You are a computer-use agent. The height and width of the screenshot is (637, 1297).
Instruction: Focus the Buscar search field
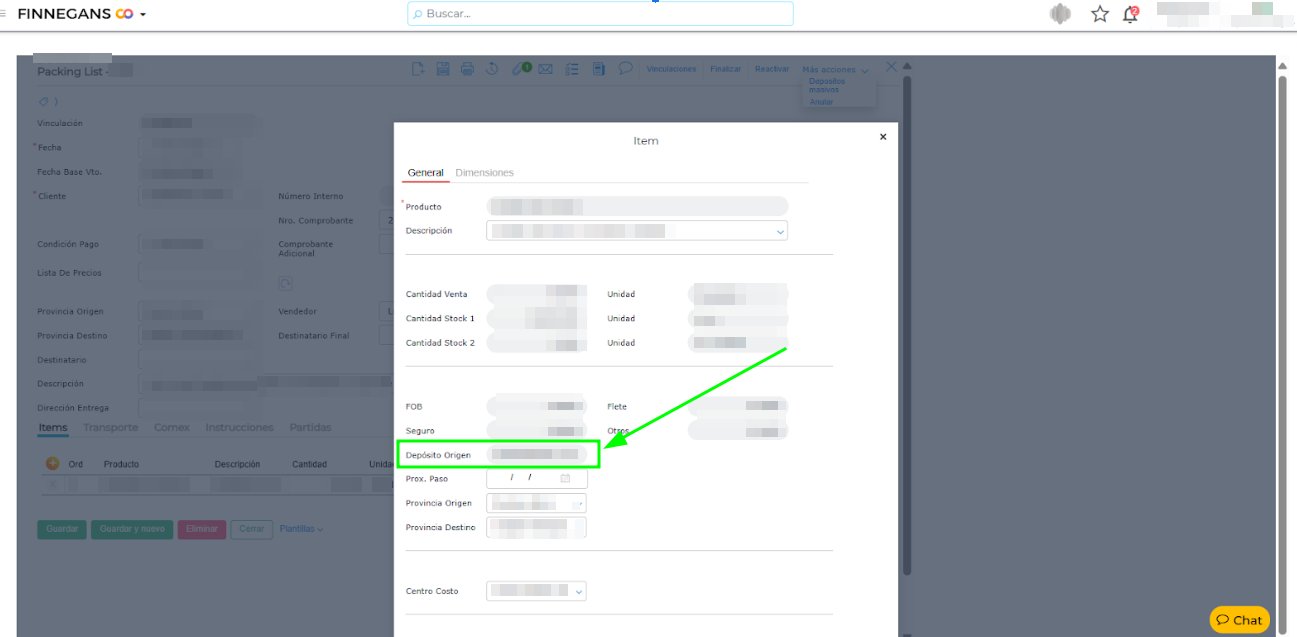pos(600,14)
